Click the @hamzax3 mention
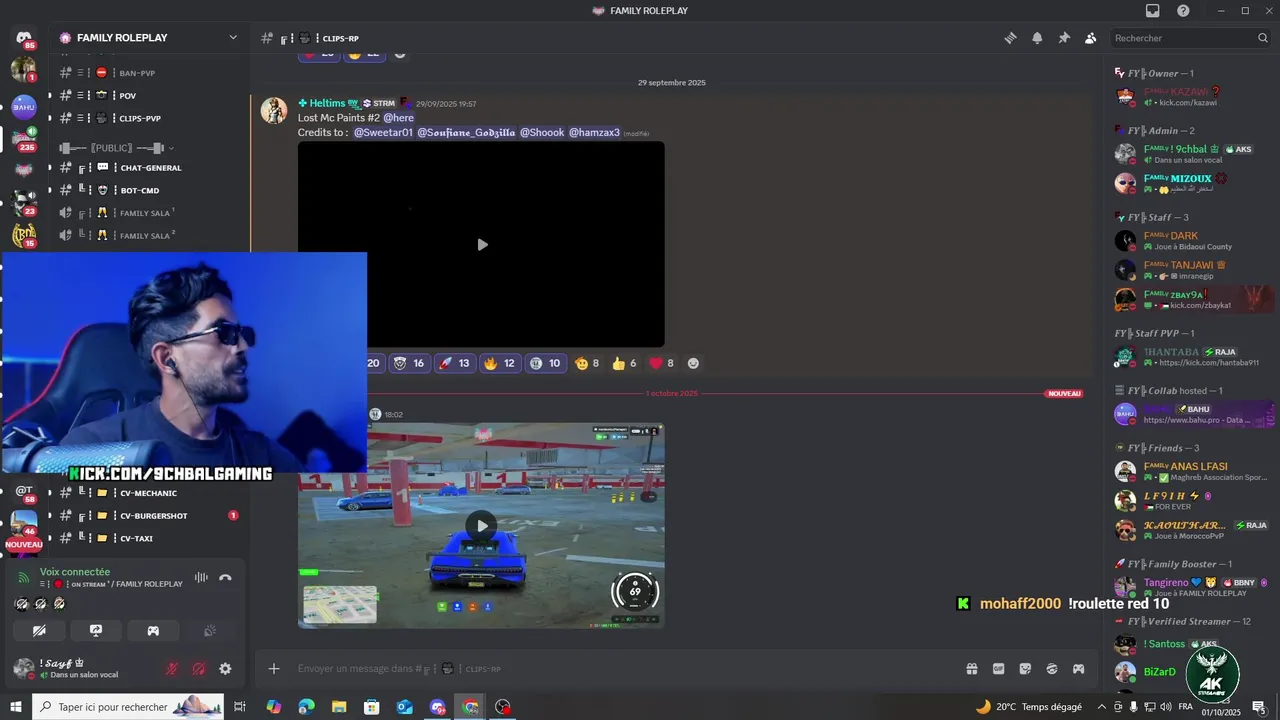The image size is (1280, 720). (594, 132)
